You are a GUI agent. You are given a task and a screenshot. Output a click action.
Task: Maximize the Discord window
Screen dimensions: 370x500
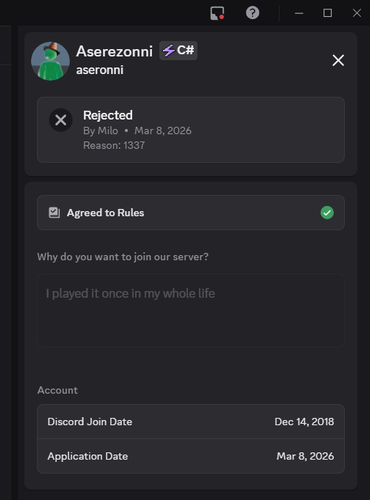[328, 13]
